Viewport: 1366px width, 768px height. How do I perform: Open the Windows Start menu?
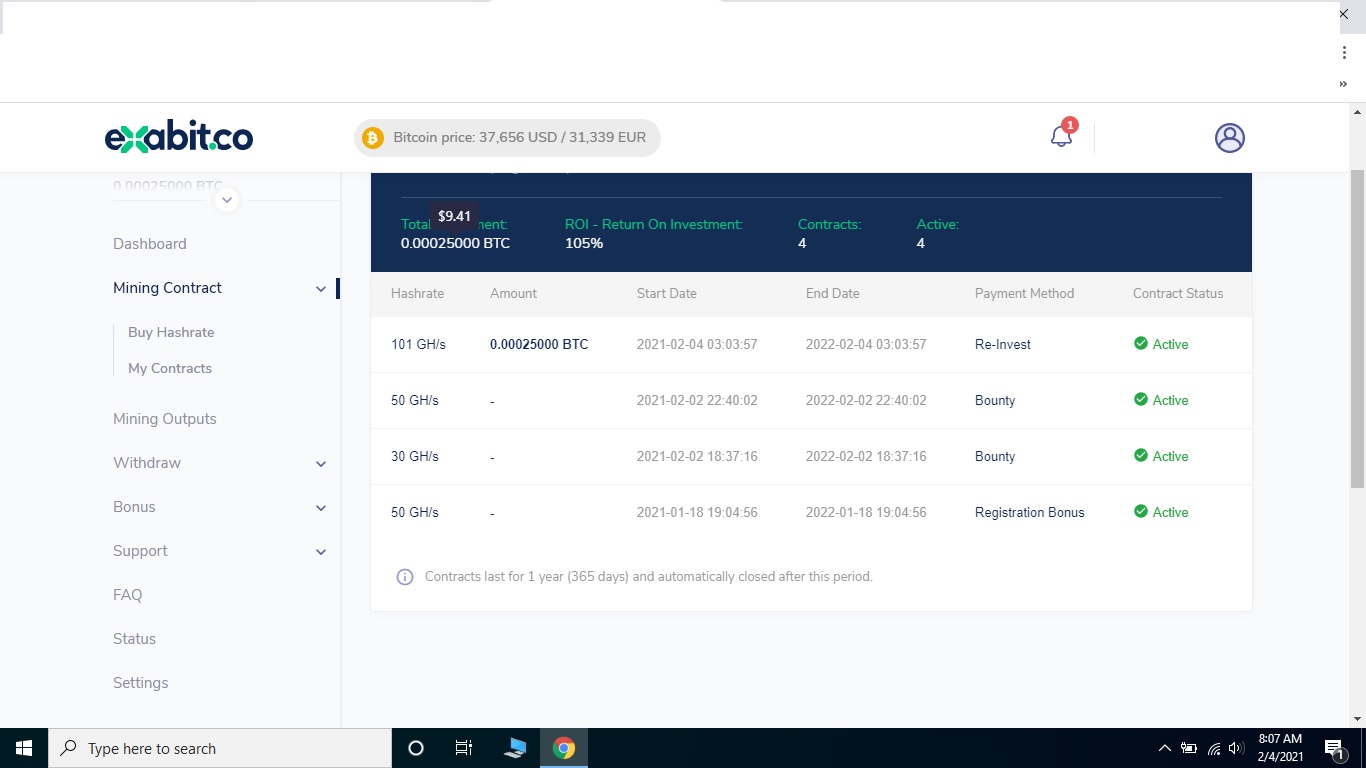(x=24, y=748)
